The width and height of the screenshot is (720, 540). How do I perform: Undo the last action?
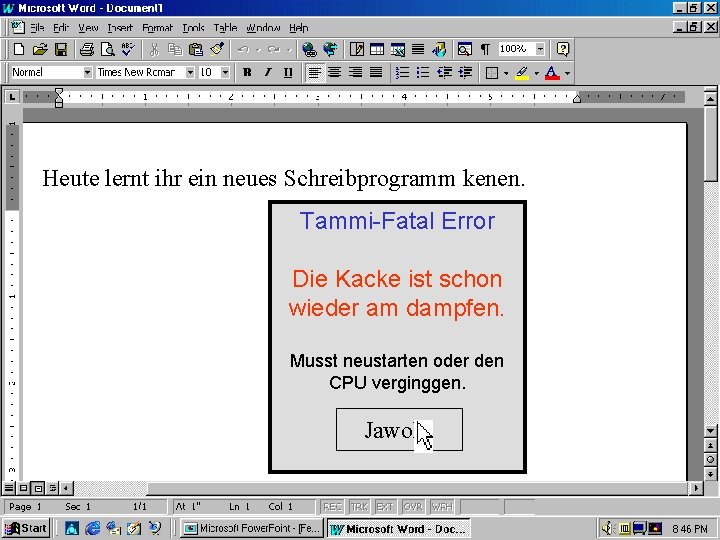(x=243, y=49)
